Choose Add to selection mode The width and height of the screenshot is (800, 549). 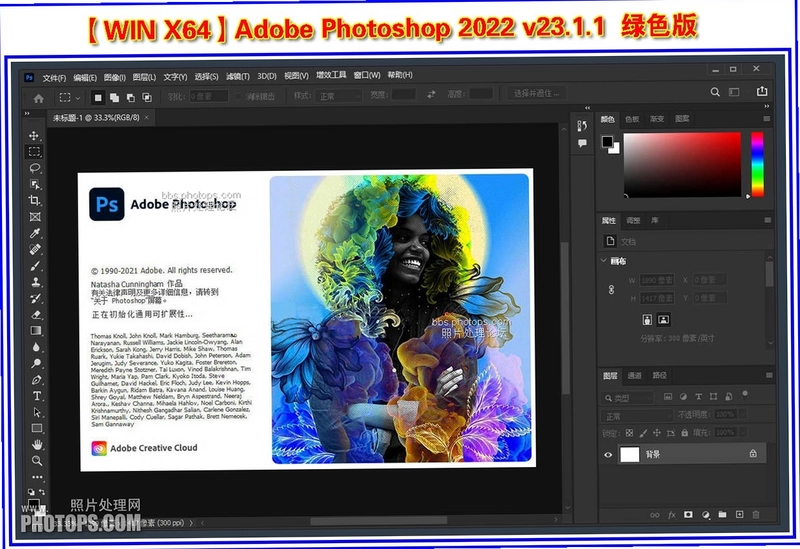click(114, 97)
